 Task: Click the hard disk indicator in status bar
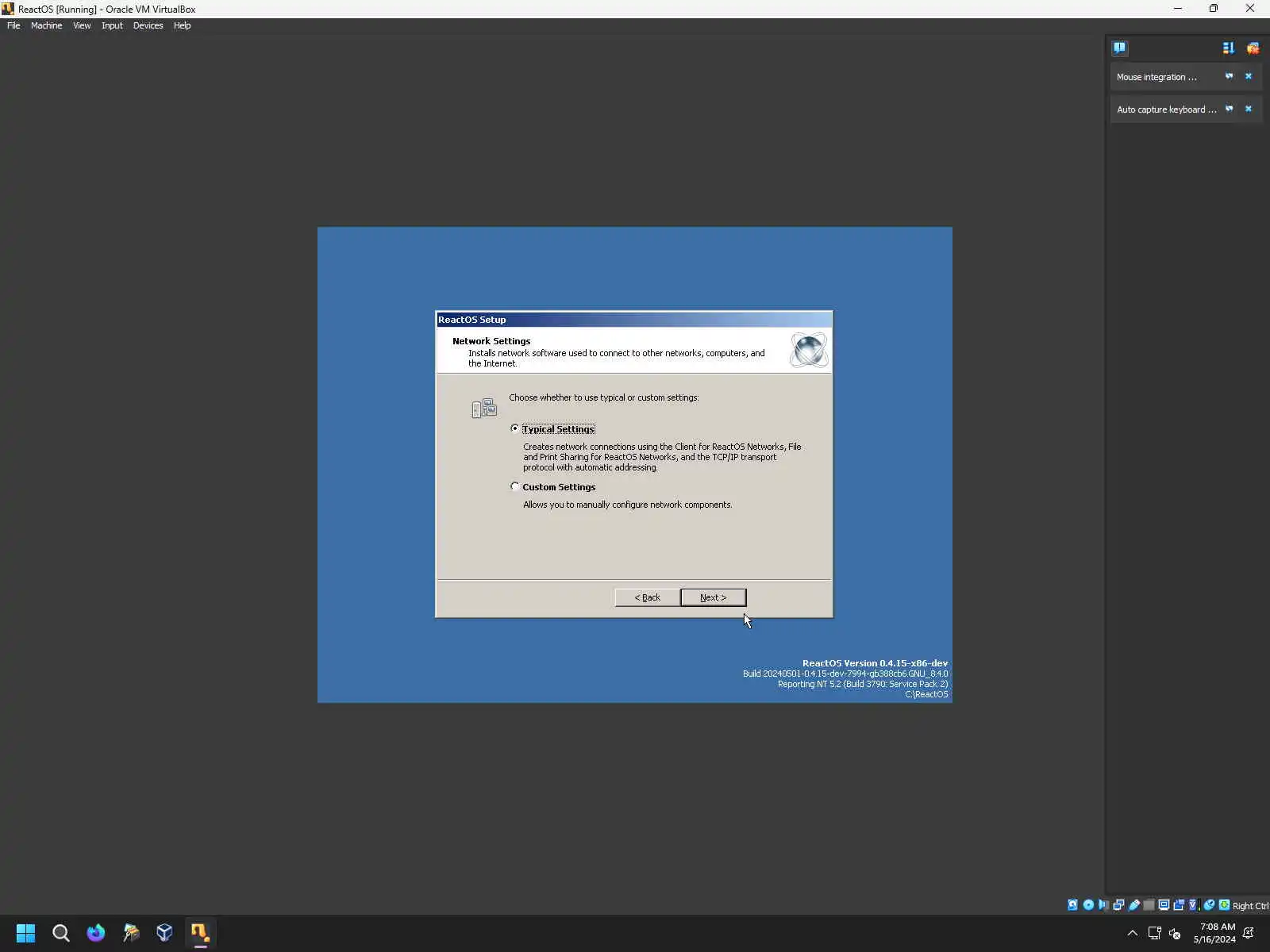(x=1072, y=905)
